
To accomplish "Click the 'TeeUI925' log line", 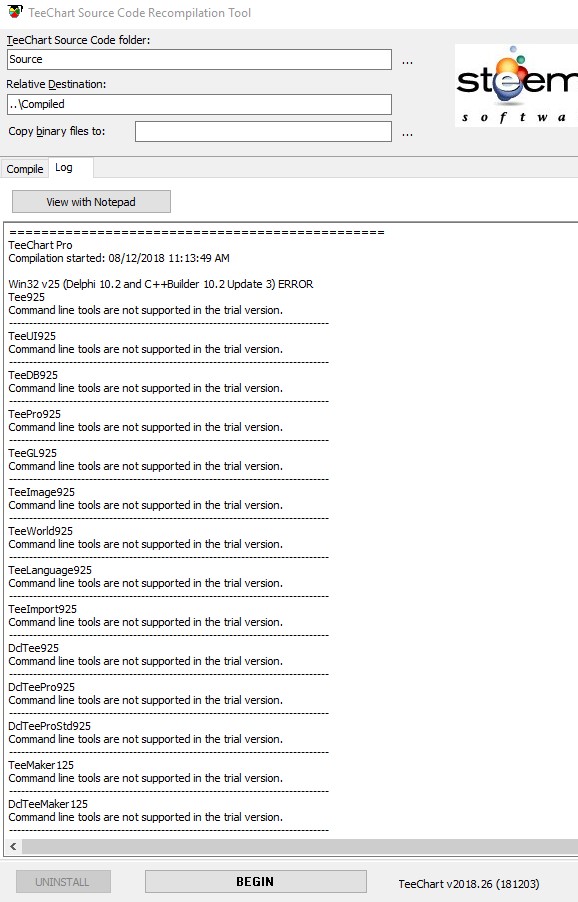I will pos(32,336).
